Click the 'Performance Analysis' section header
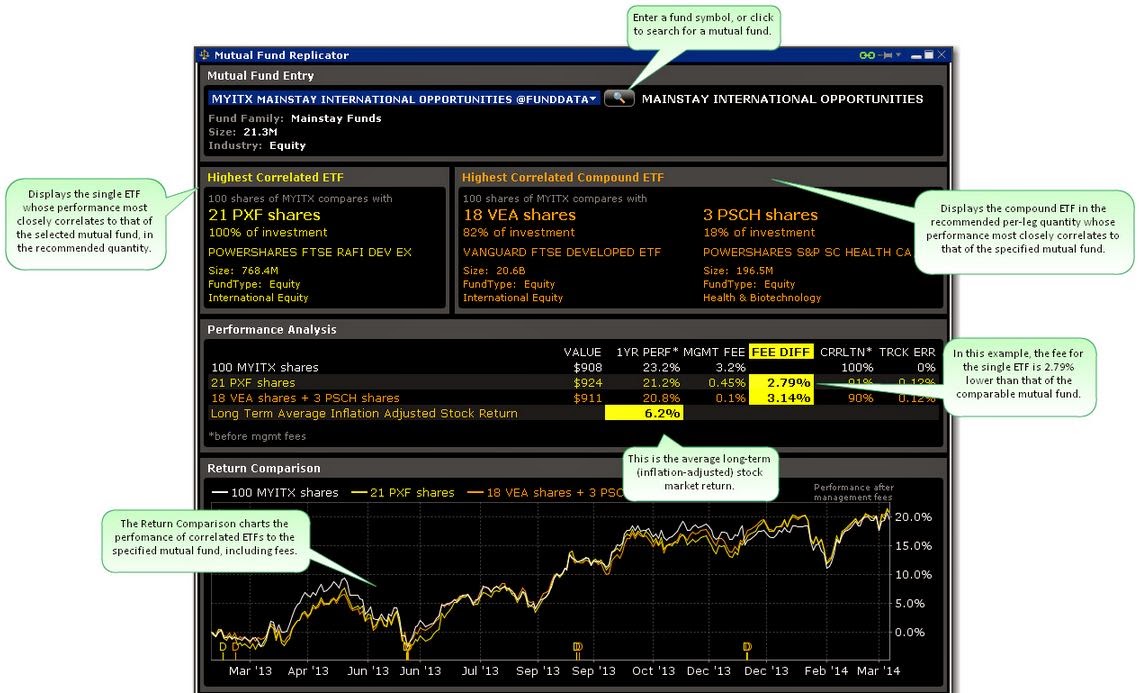1140x693 pixels. [x=271, y=329]
